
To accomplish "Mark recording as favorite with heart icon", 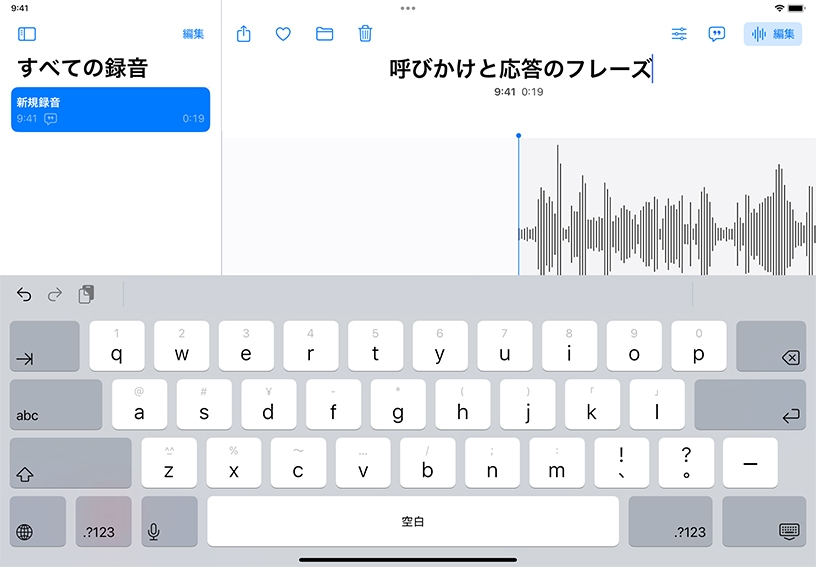I will [x=283, y=34].
